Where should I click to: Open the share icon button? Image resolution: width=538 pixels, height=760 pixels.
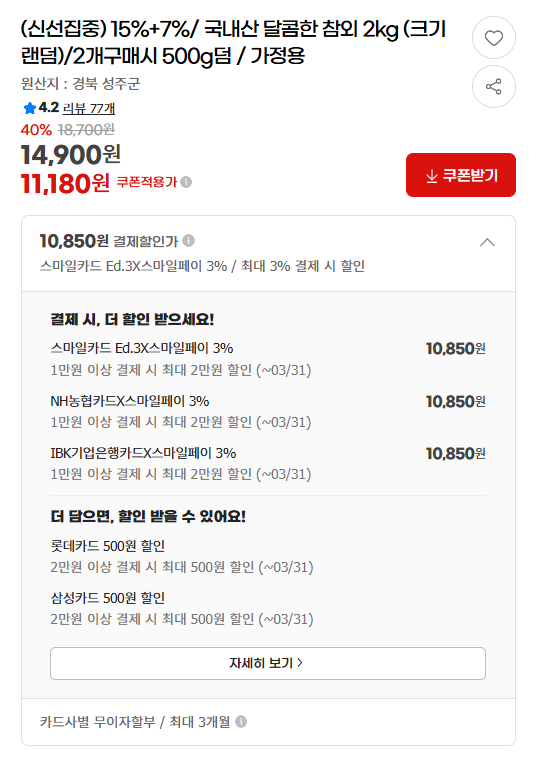[493, 87]
